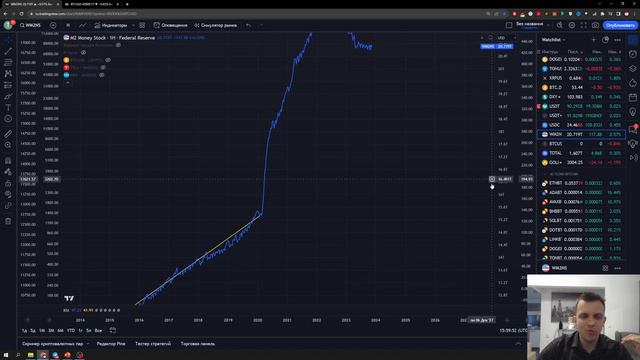The image size is (640, 360).
Task: Open the go-to-date calendar icon
Action: [x=113, y=331]
